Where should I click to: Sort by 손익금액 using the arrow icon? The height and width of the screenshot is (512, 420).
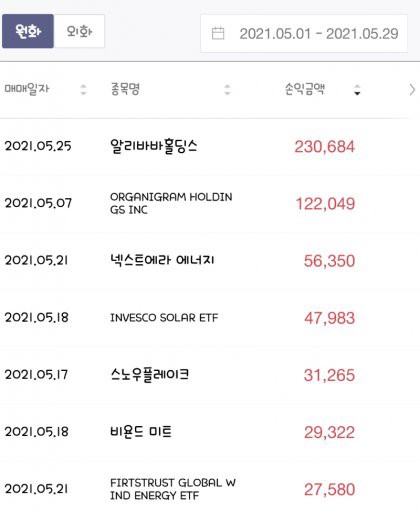point(357,90)
